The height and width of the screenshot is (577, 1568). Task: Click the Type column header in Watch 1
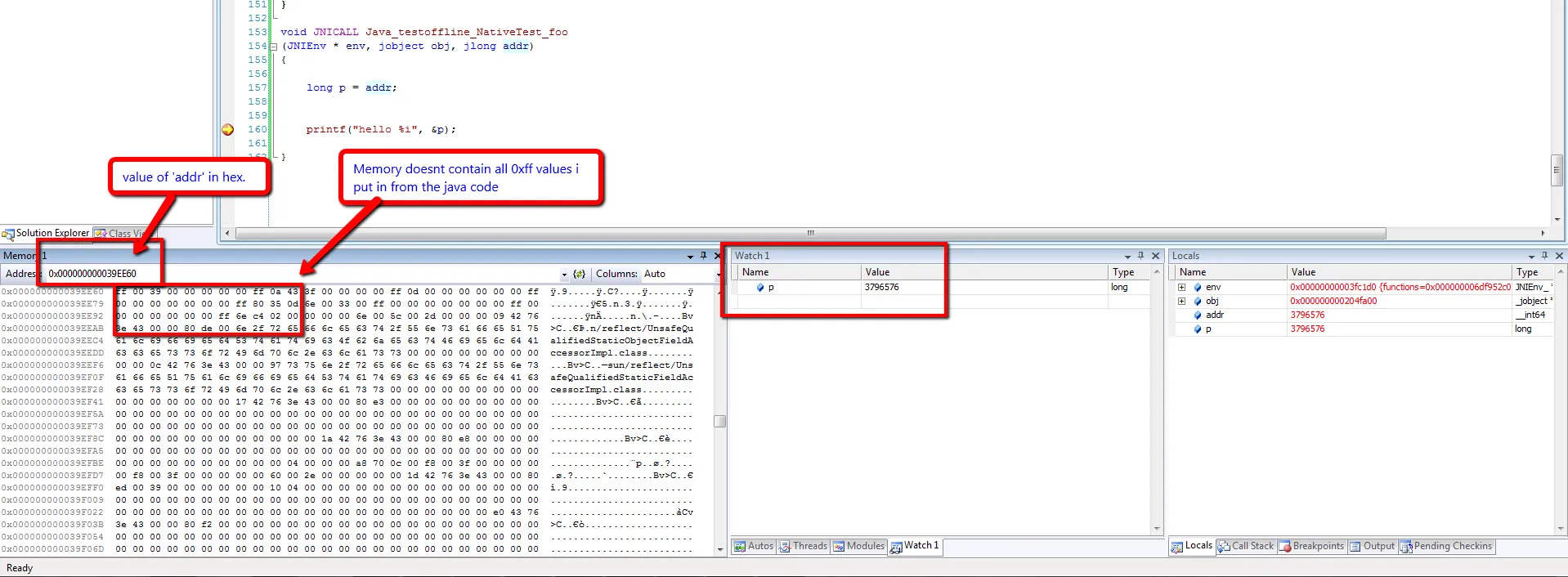tap(1129, 272)
